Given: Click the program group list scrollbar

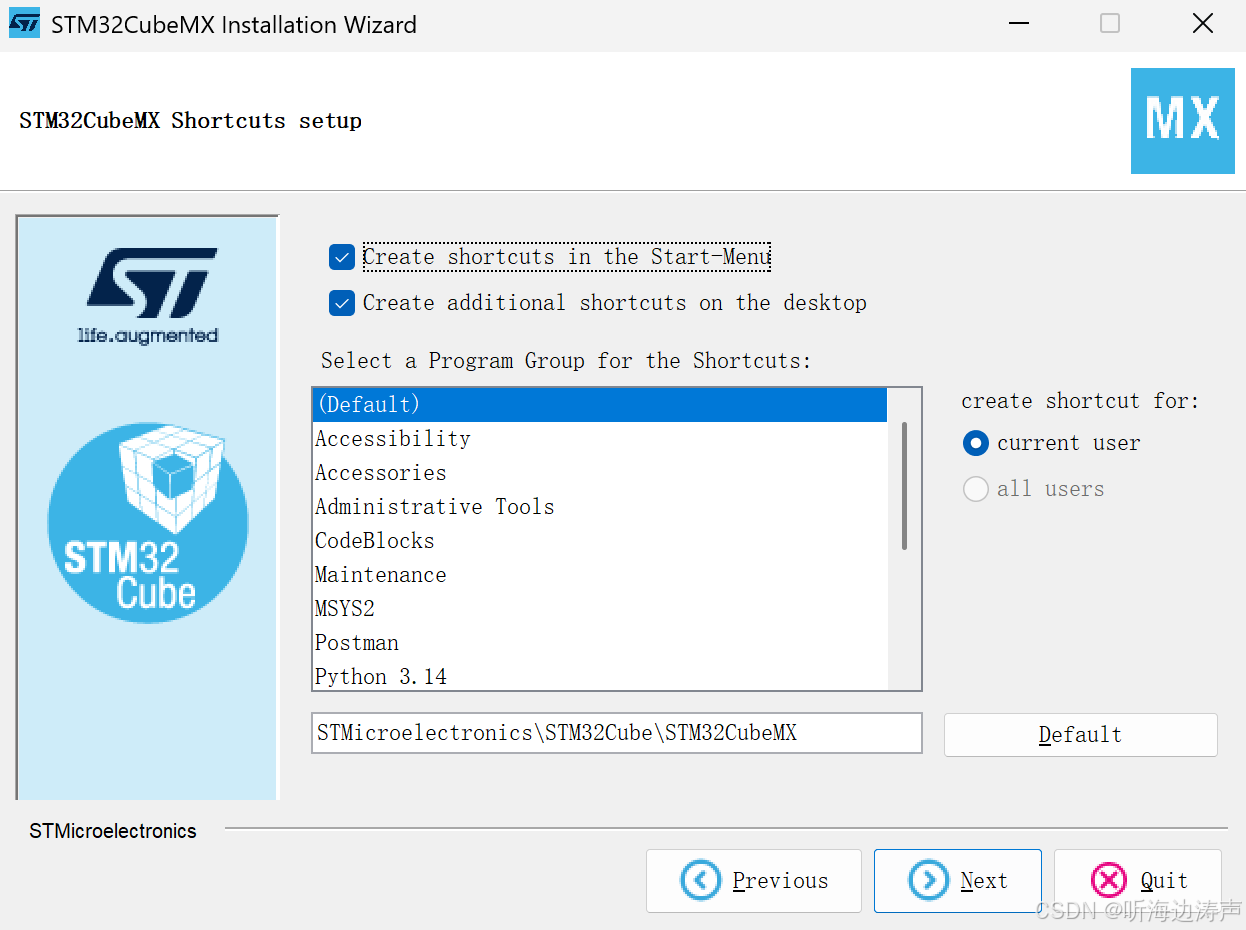Looking at the screenshot, I should coord(904,486).
